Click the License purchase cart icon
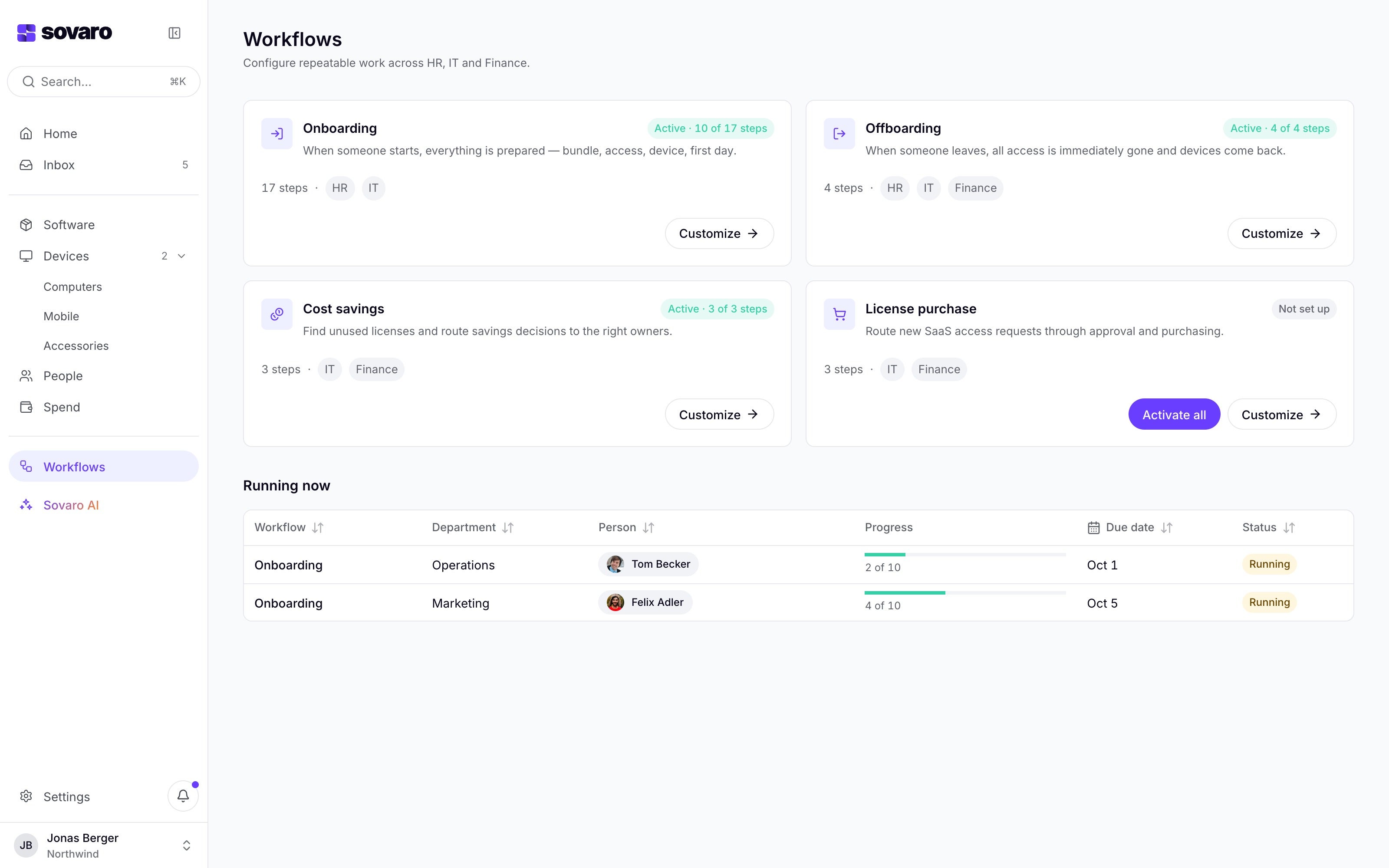 click(839, 314)
